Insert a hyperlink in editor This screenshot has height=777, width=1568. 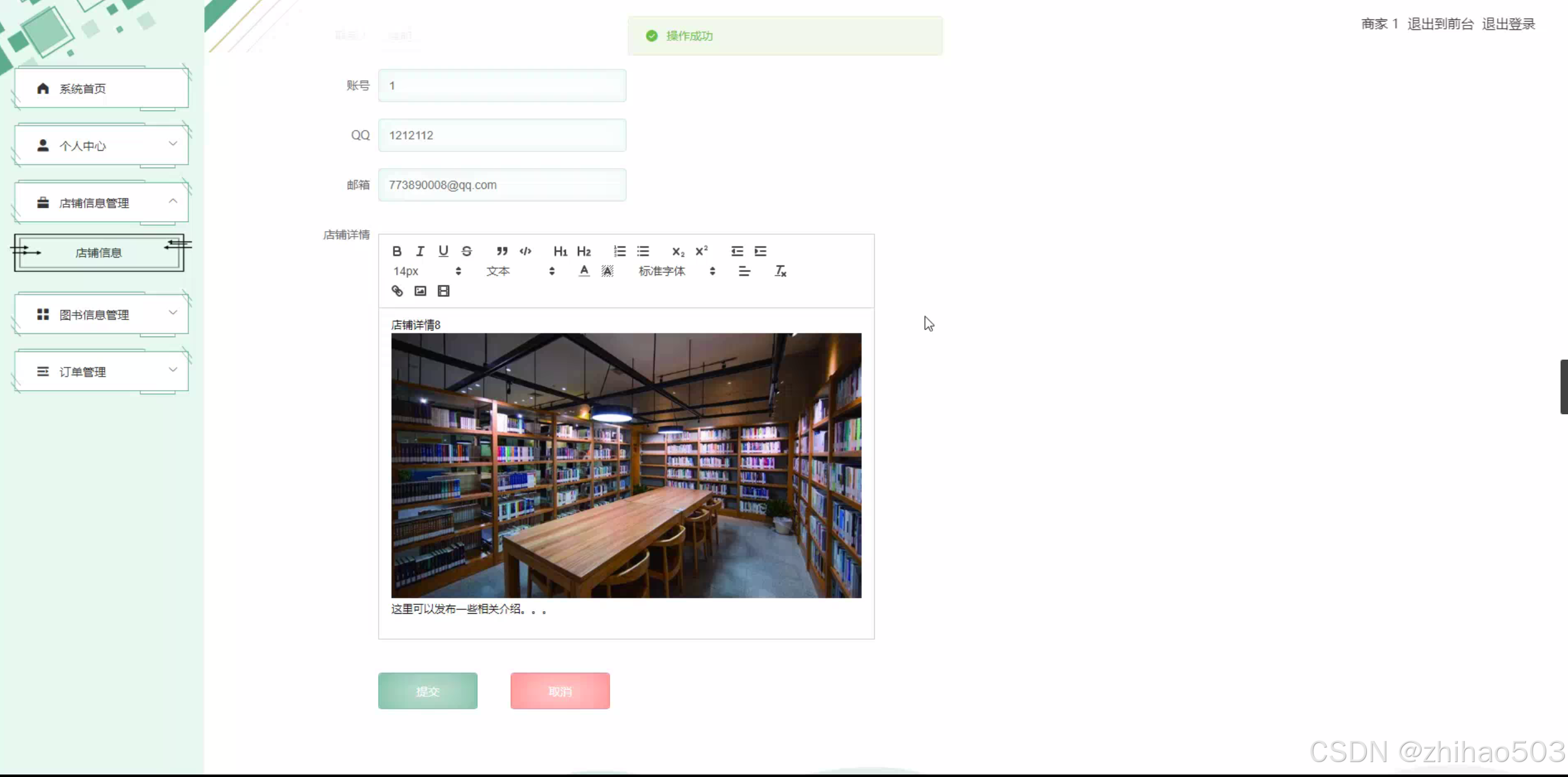397,291
